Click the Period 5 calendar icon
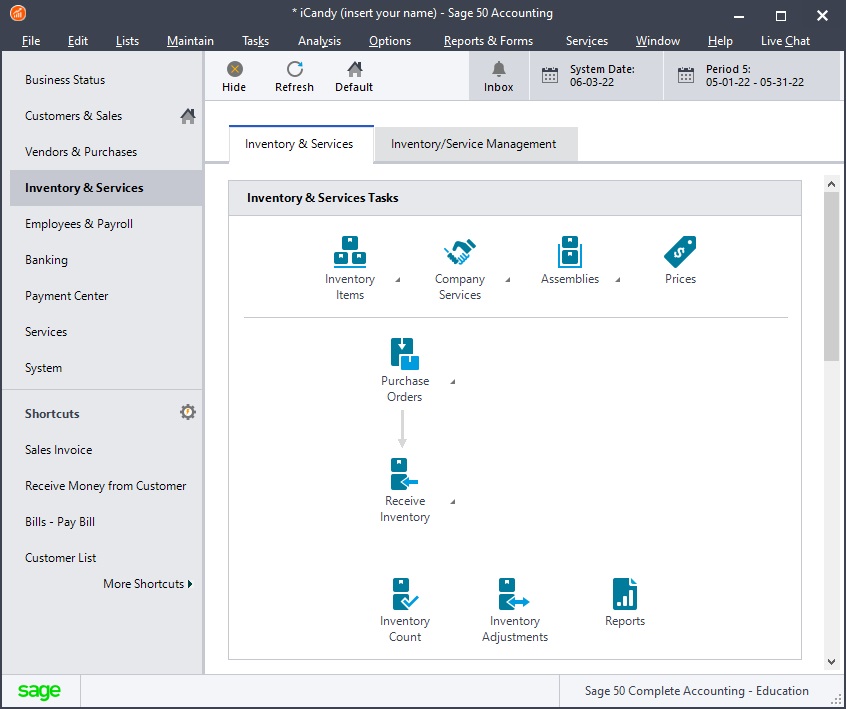Screen dimensions: 846x709 [686, 76]
